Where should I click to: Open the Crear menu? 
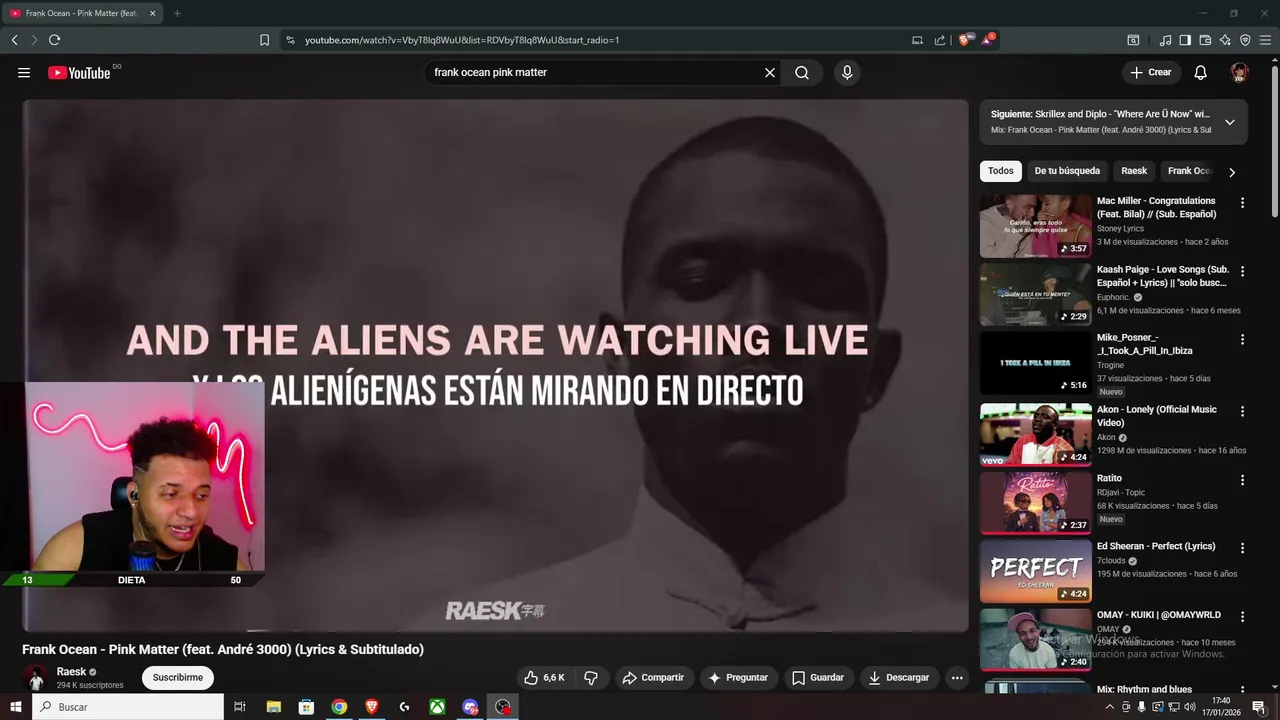pos(1151,72)
